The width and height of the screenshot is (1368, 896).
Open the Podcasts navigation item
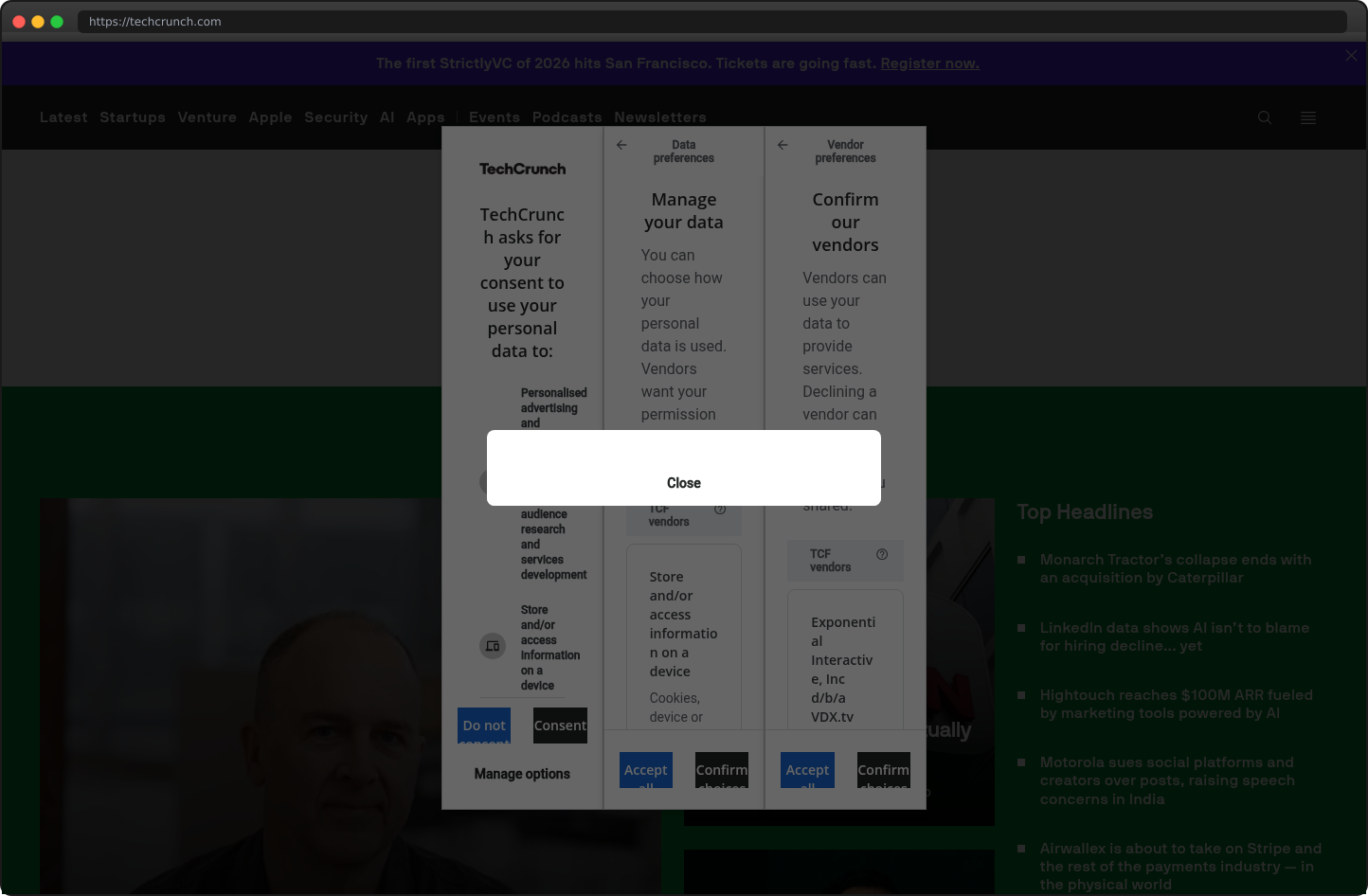567,117
